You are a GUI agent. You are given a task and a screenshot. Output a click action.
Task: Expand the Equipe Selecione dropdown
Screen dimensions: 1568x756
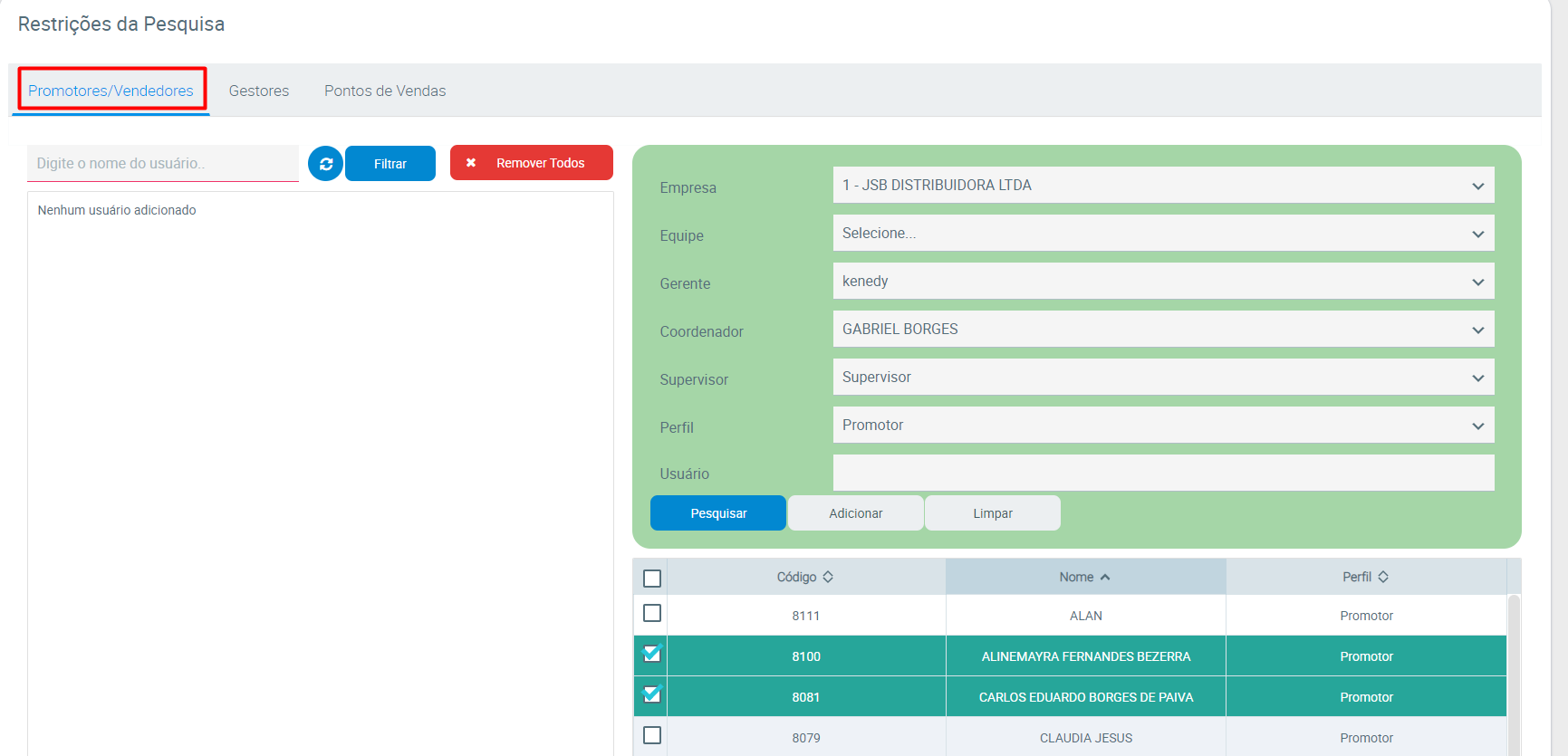tap(1162, 234)
